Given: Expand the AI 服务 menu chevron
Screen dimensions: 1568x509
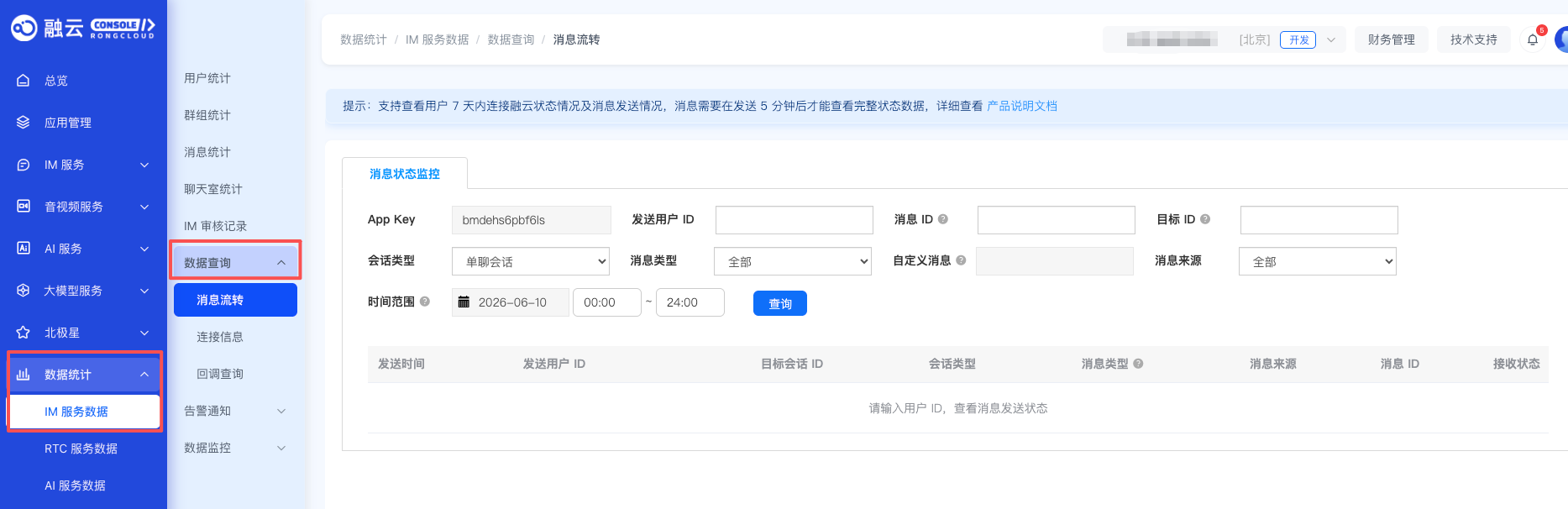Looking at the screenshot, I should coord(144,249).
